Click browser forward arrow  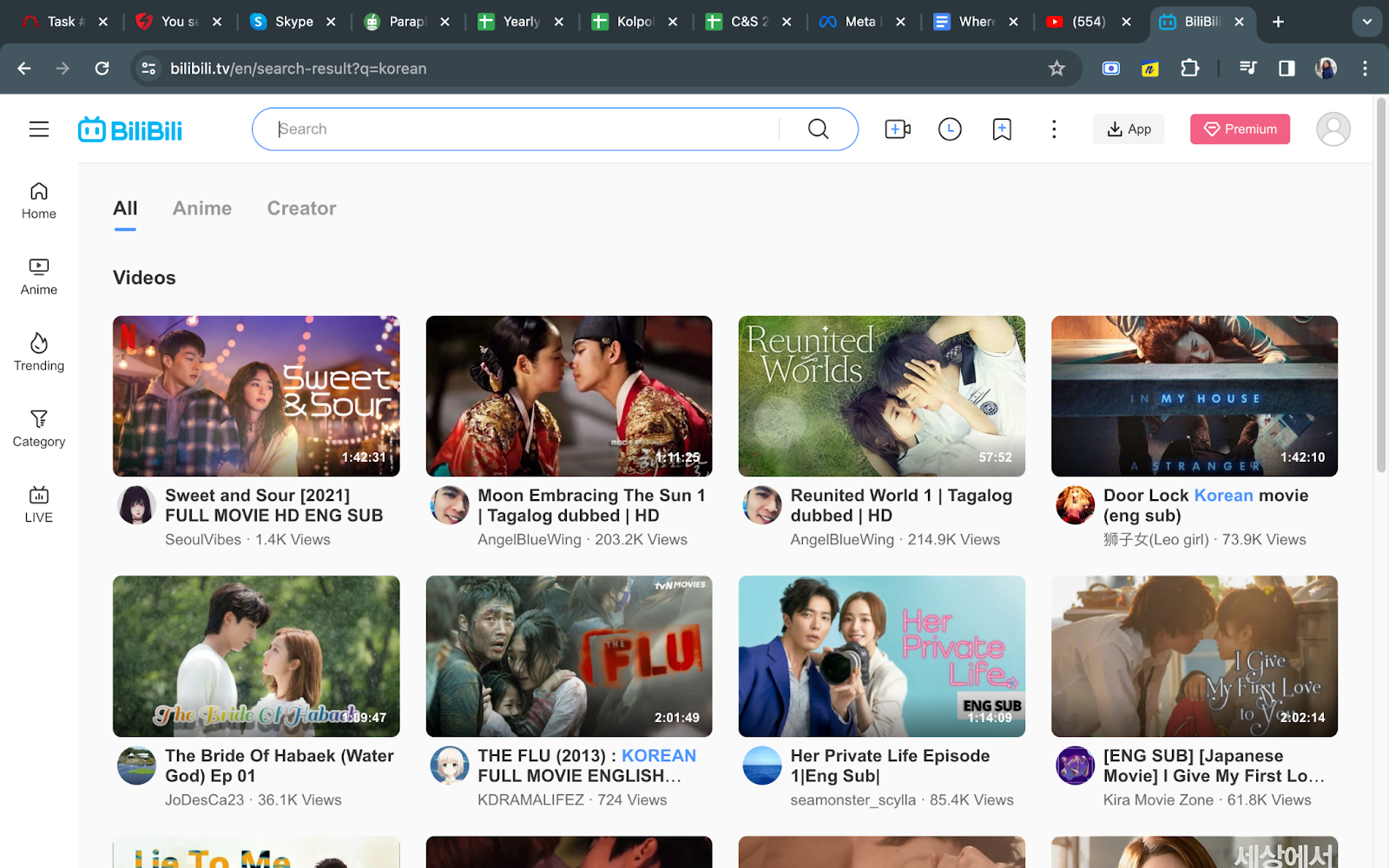coord(63,69)
